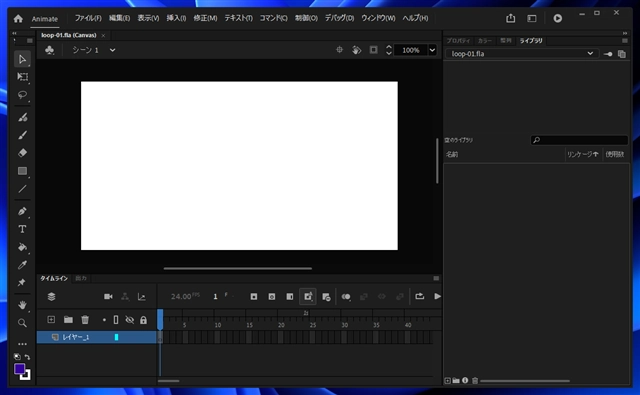
Task: Switch to the Timeline tab
Action: pyautogui.click(x=54, y=278)
